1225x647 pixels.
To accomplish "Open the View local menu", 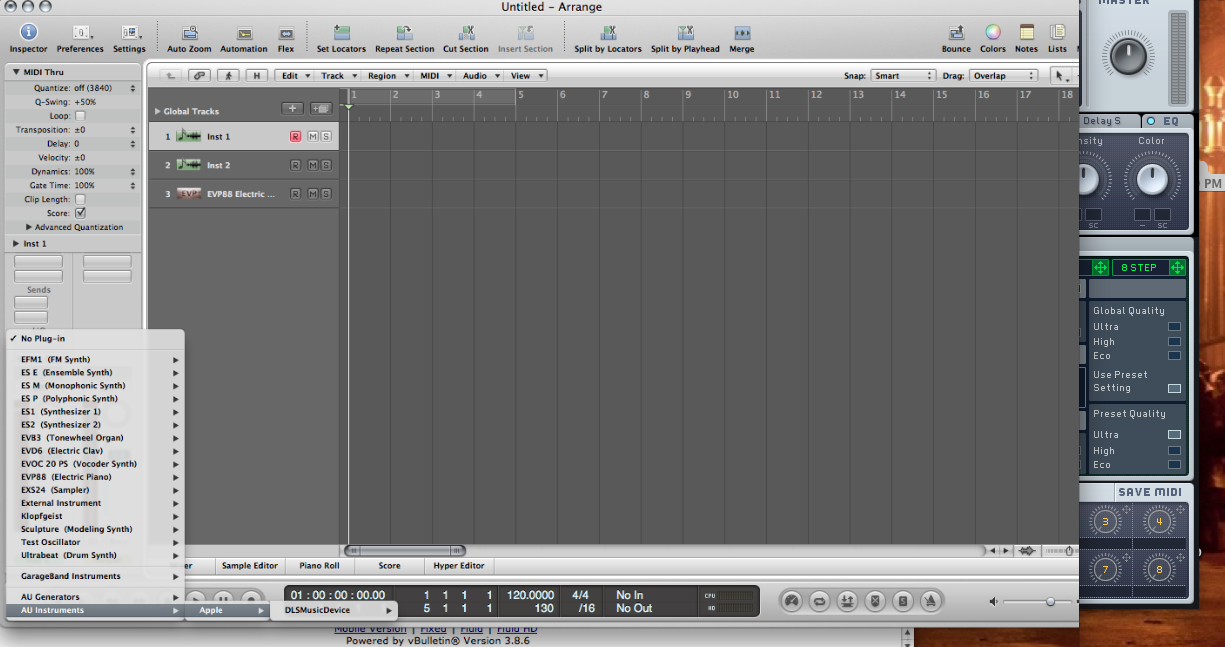I will pyautogui.click(x=525, y=75).
